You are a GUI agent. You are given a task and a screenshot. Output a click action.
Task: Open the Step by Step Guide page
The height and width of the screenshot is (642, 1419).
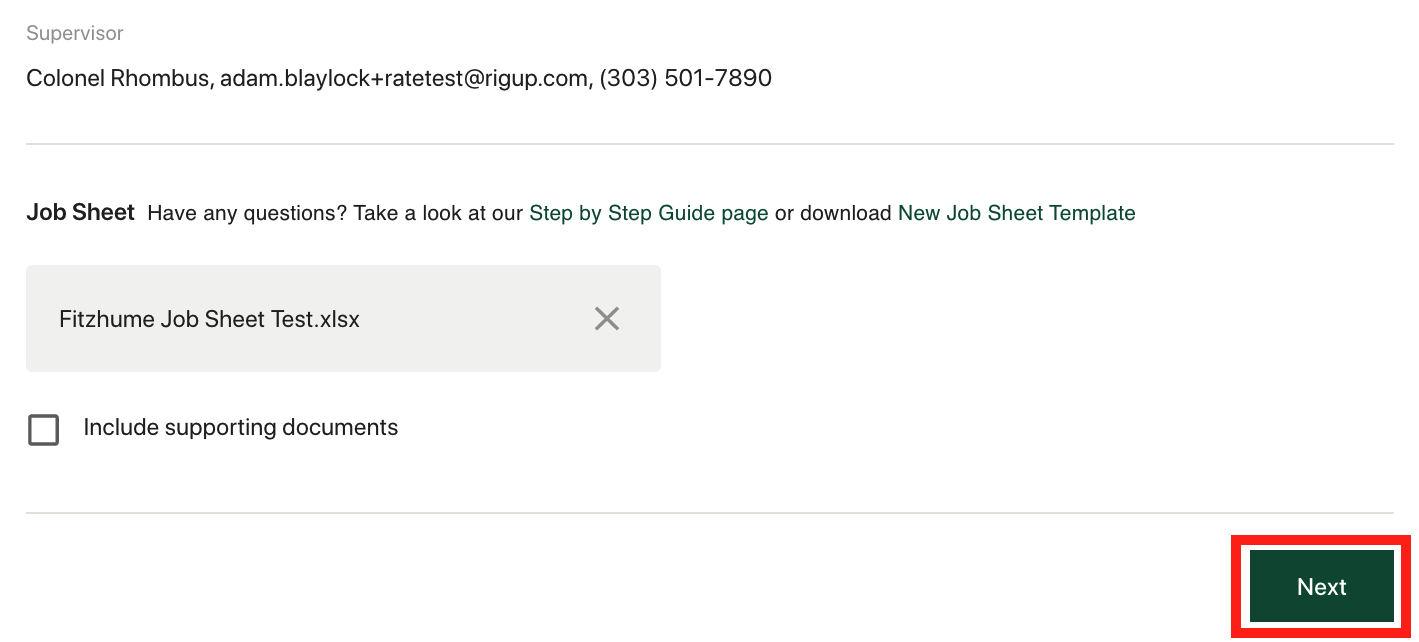coord(649,213)
